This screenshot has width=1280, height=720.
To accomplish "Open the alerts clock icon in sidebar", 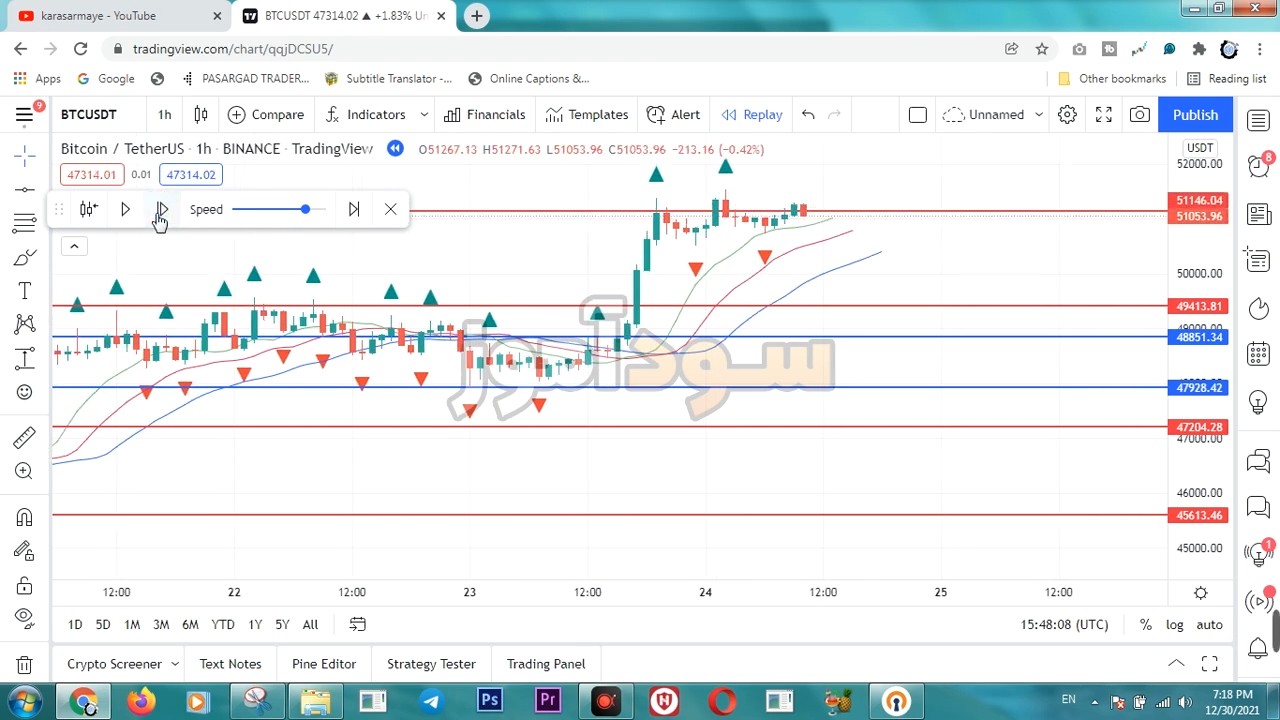I will [1258, 166].
